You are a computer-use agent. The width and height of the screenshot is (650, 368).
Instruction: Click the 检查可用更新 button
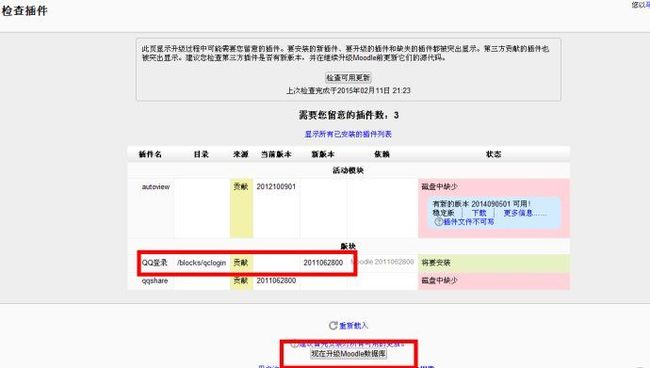(348, 78)
